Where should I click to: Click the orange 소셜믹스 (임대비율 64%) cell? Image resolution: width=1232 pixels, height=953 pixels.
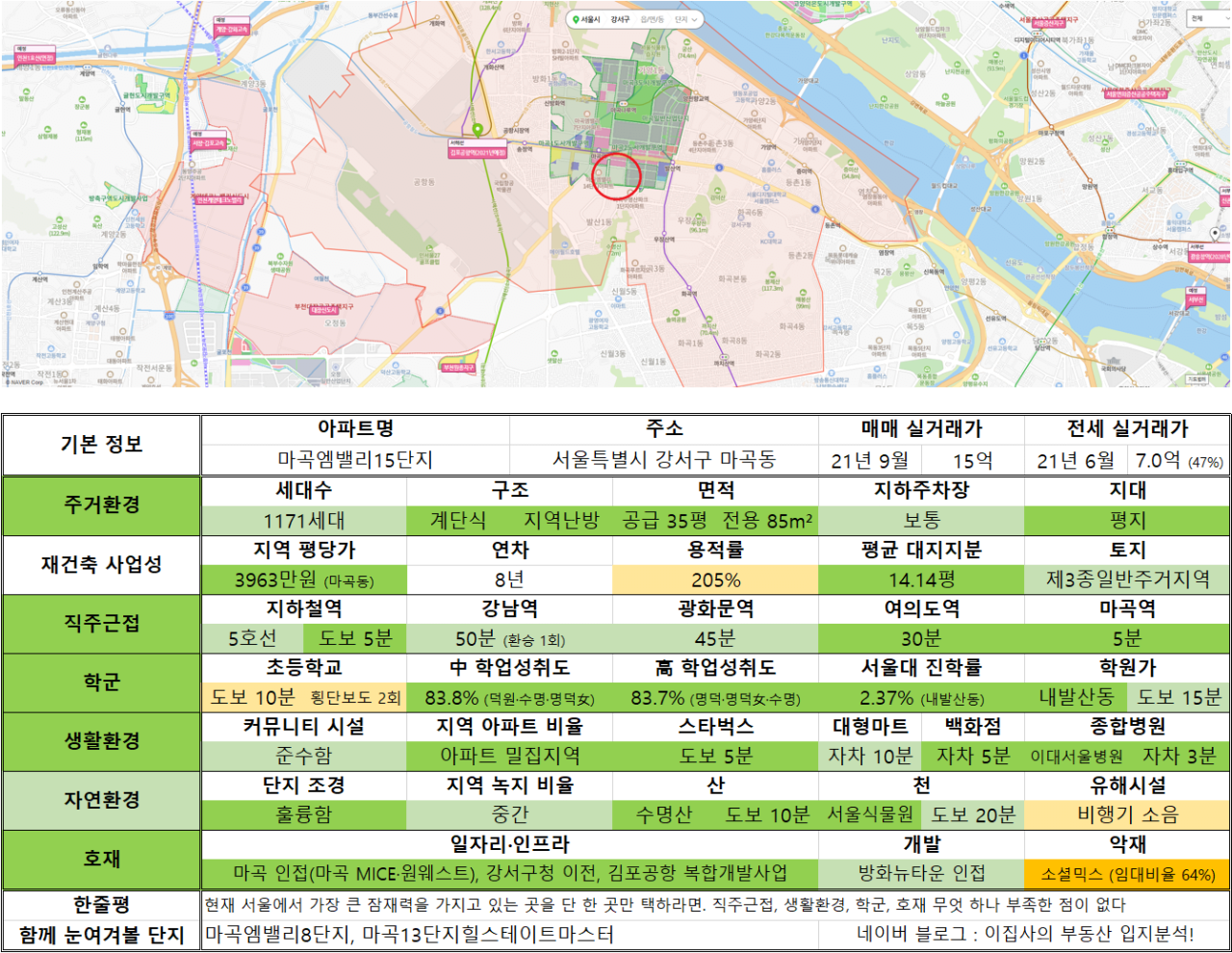(x=1127, y=874)
